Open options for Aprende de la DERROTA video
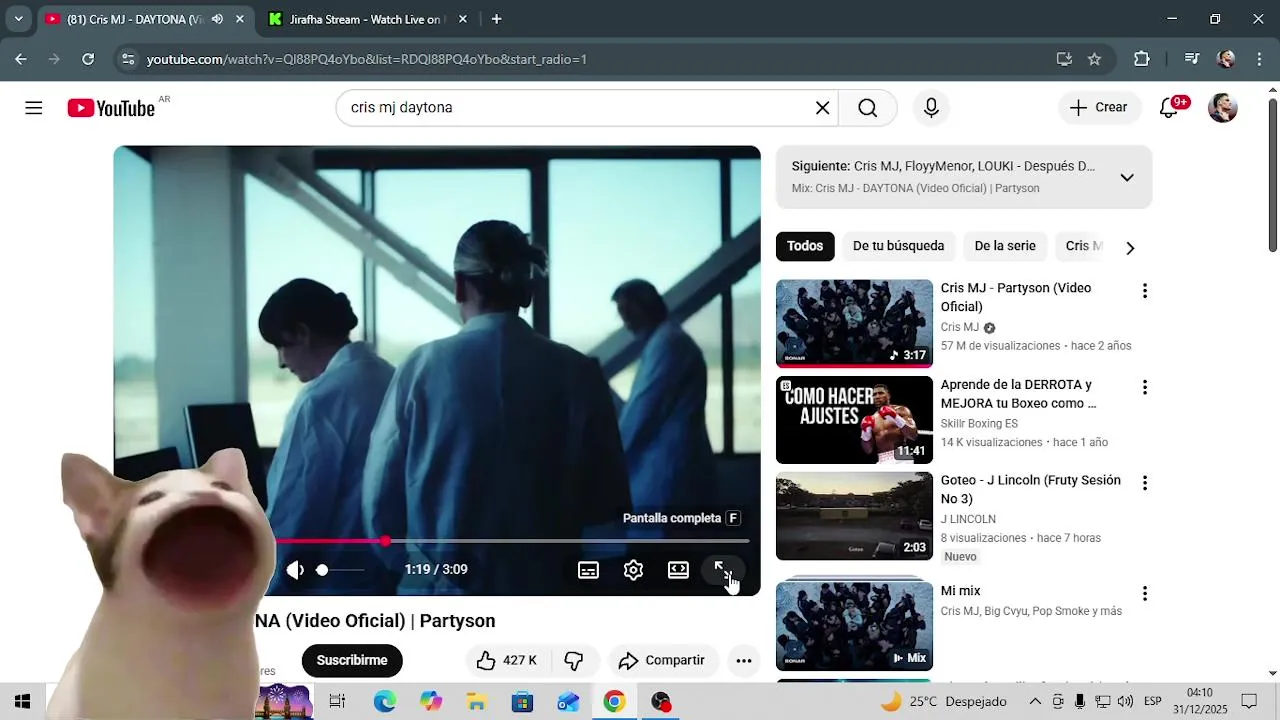Viewport: 1280px width, 720px height. pyautogui.click(x=1144, y=387)
